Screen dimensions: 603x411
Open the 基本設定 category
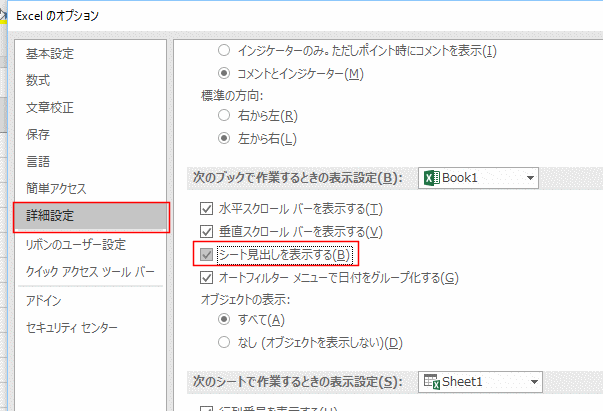tap(50, 53)
